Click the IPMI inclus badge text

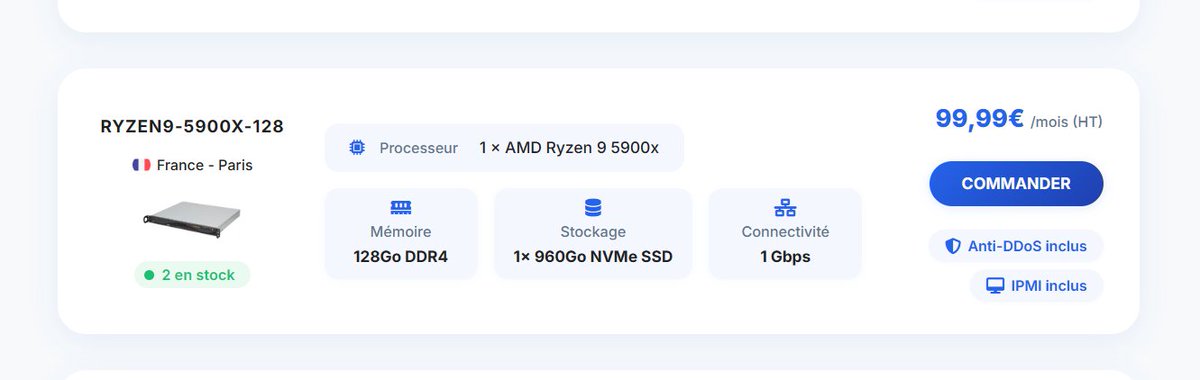(1049, 286)
